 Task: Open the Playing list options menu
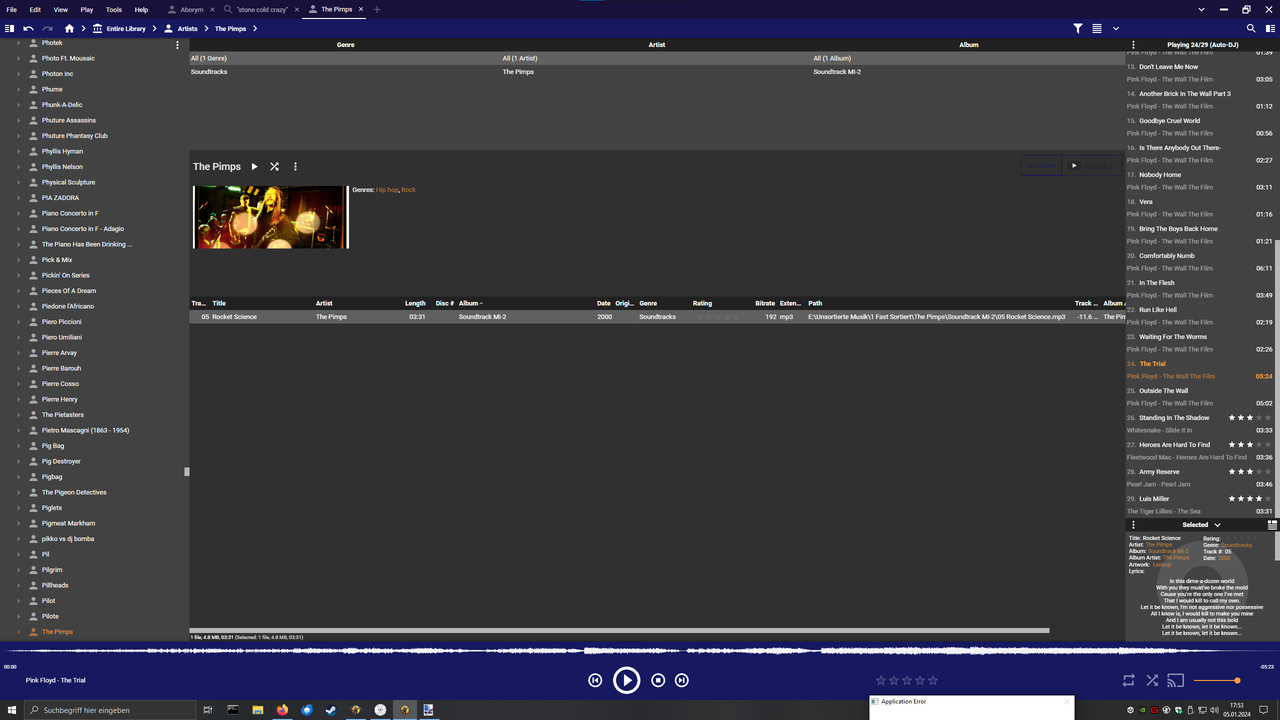click(1133, 45)
